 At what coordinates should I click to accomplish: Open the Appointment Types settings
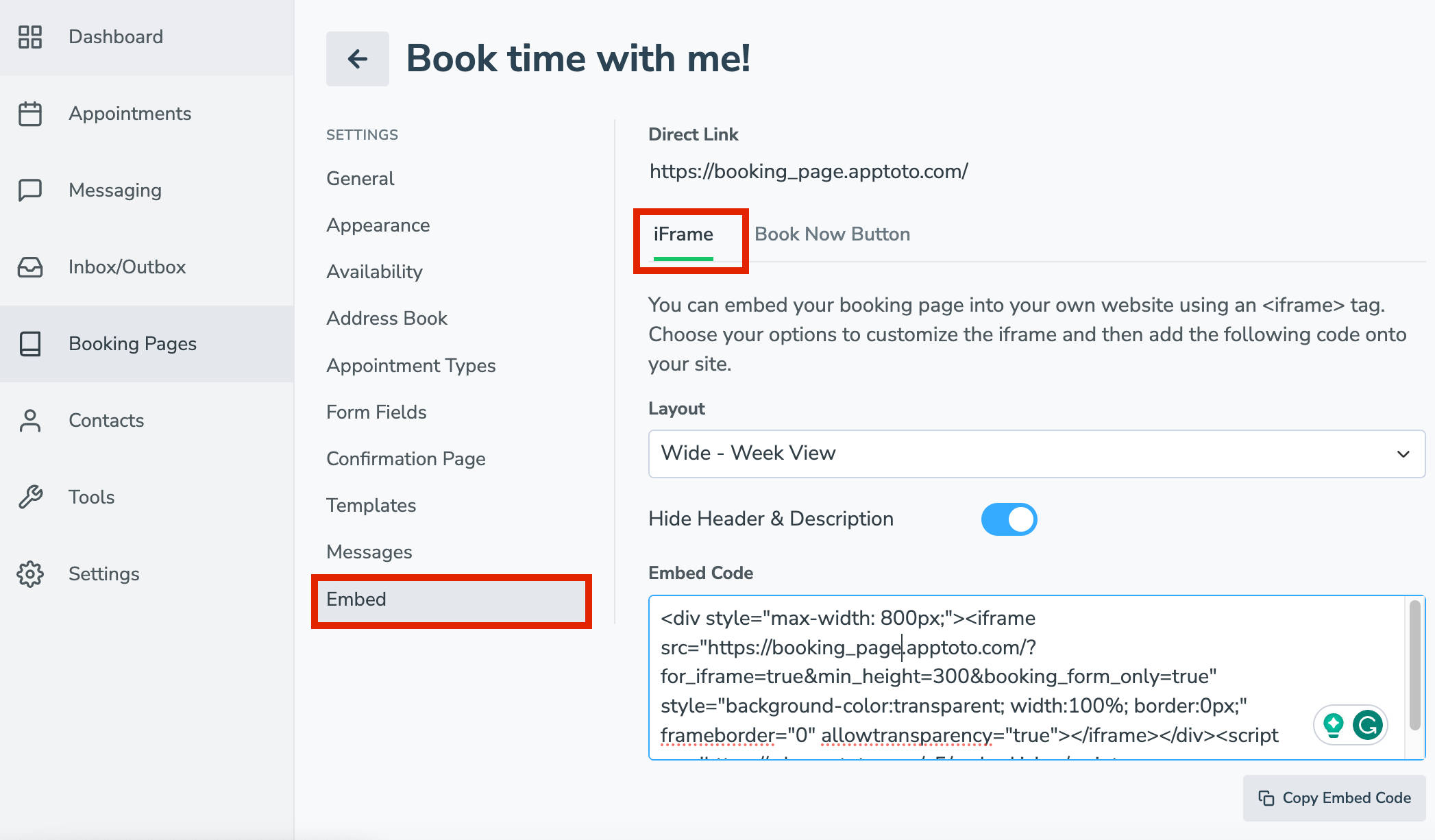tap(410, 365)
